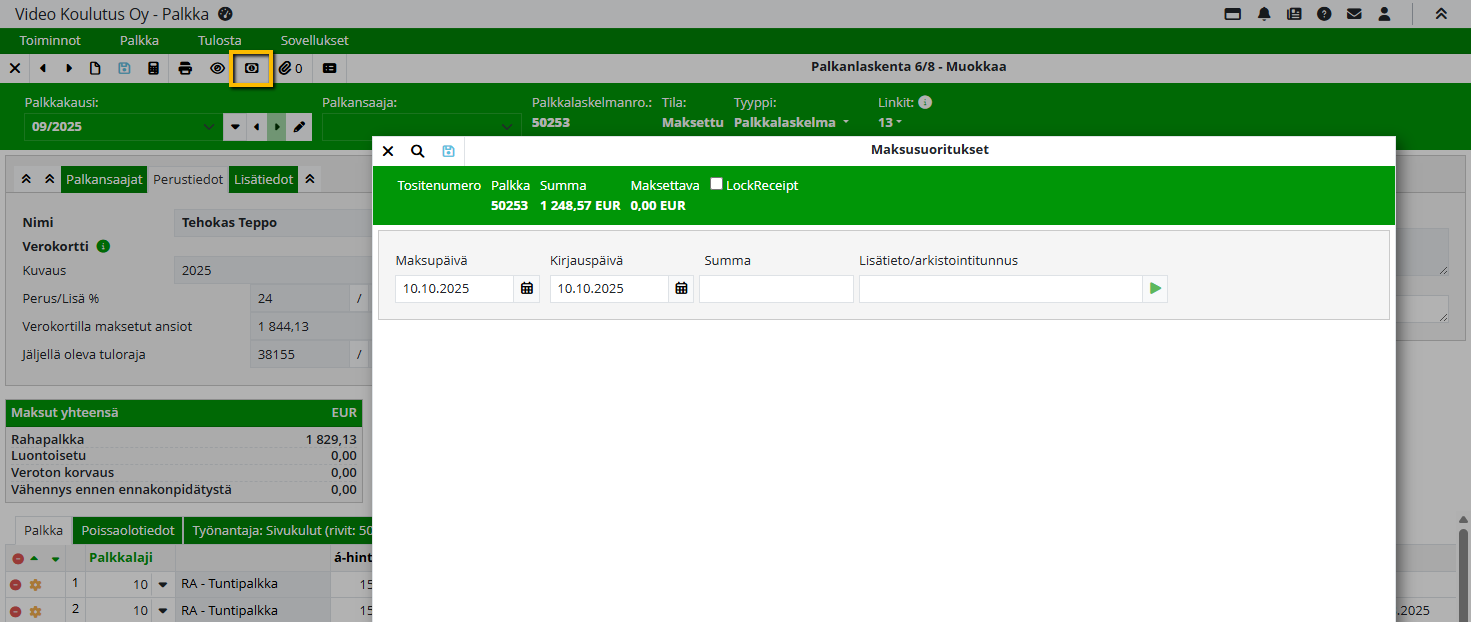Open the Maksupäivä calendar picker

coord(527,289)
